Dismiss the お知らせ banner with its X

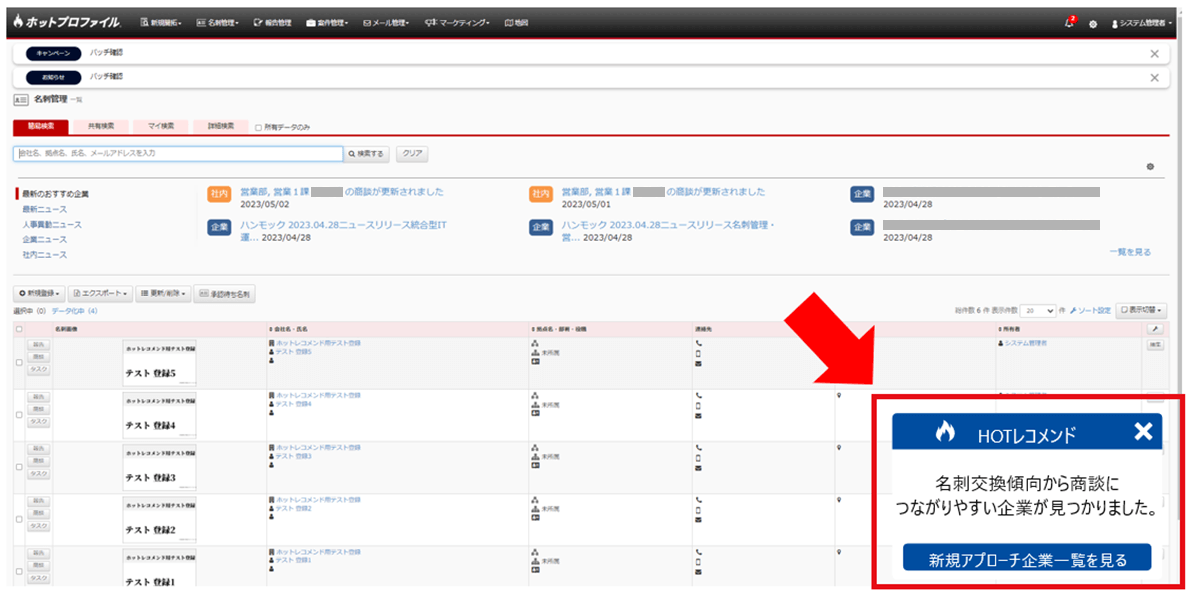pyautogui.click(x=1154, y=77)
